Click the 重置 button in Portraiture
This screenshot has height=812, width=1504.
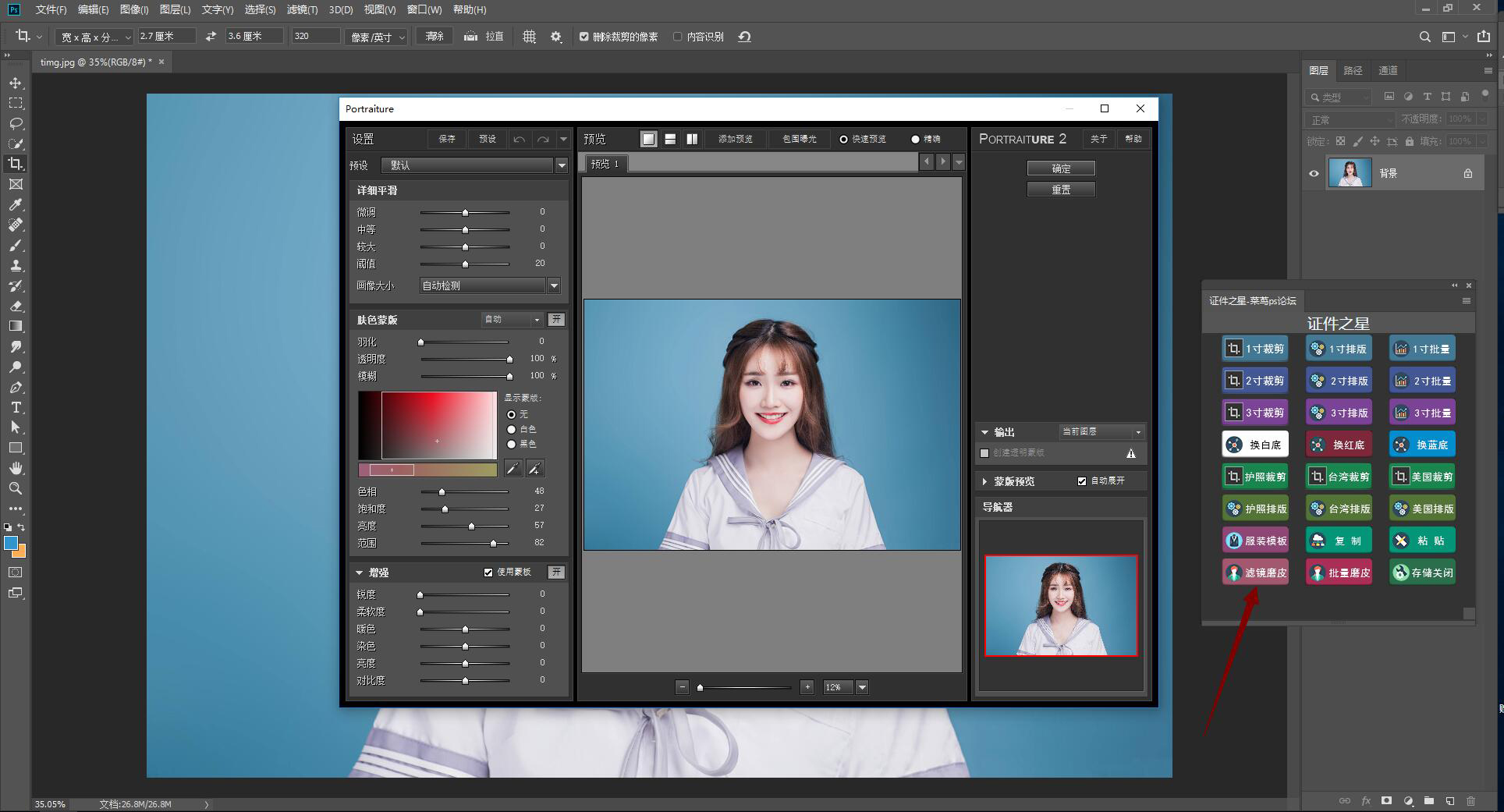click(x=1061, y=189)
